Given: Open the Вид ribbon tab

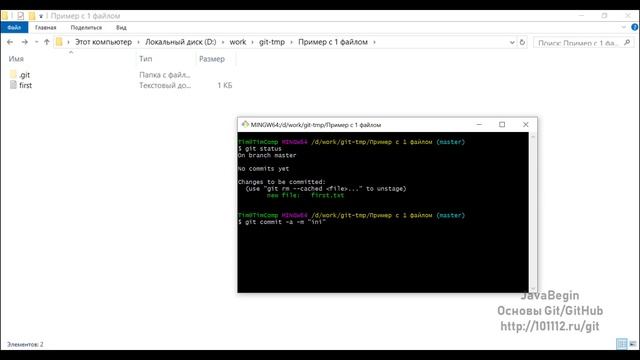Looking at the screenshot, I should click(121, 27).
